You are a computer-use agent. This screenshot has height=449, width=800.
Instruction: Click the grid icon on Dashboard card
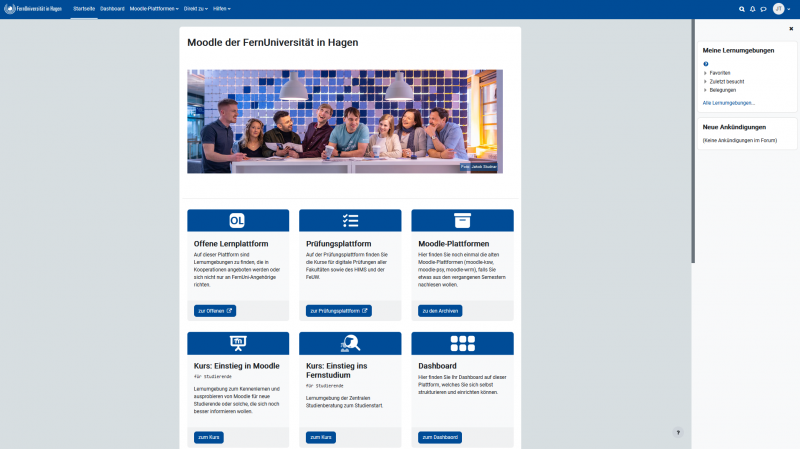click(x=463, y=343)
